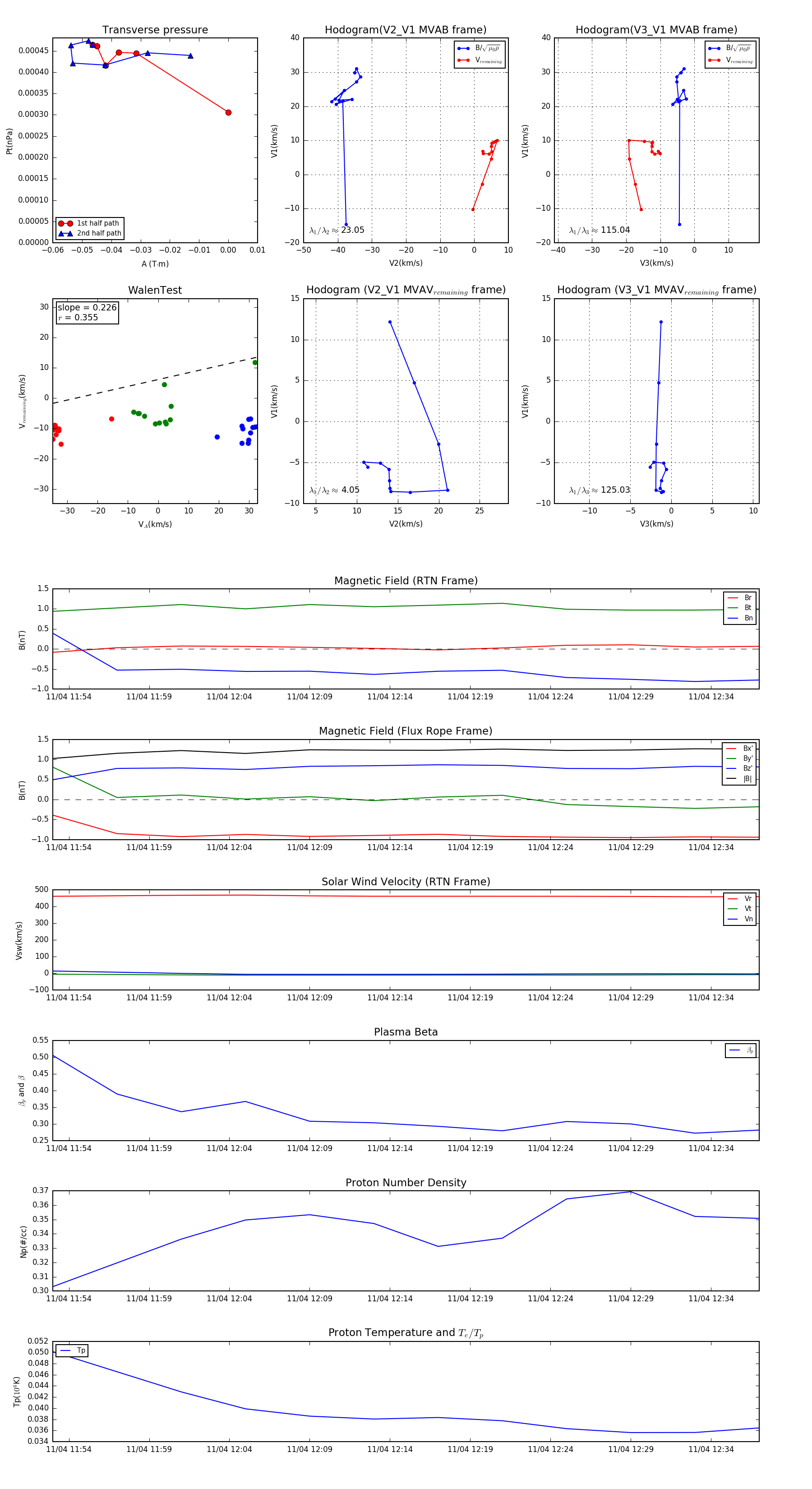
Task: Click the "Pt(nPa)" y-axis label
Action: pos(9,140)
